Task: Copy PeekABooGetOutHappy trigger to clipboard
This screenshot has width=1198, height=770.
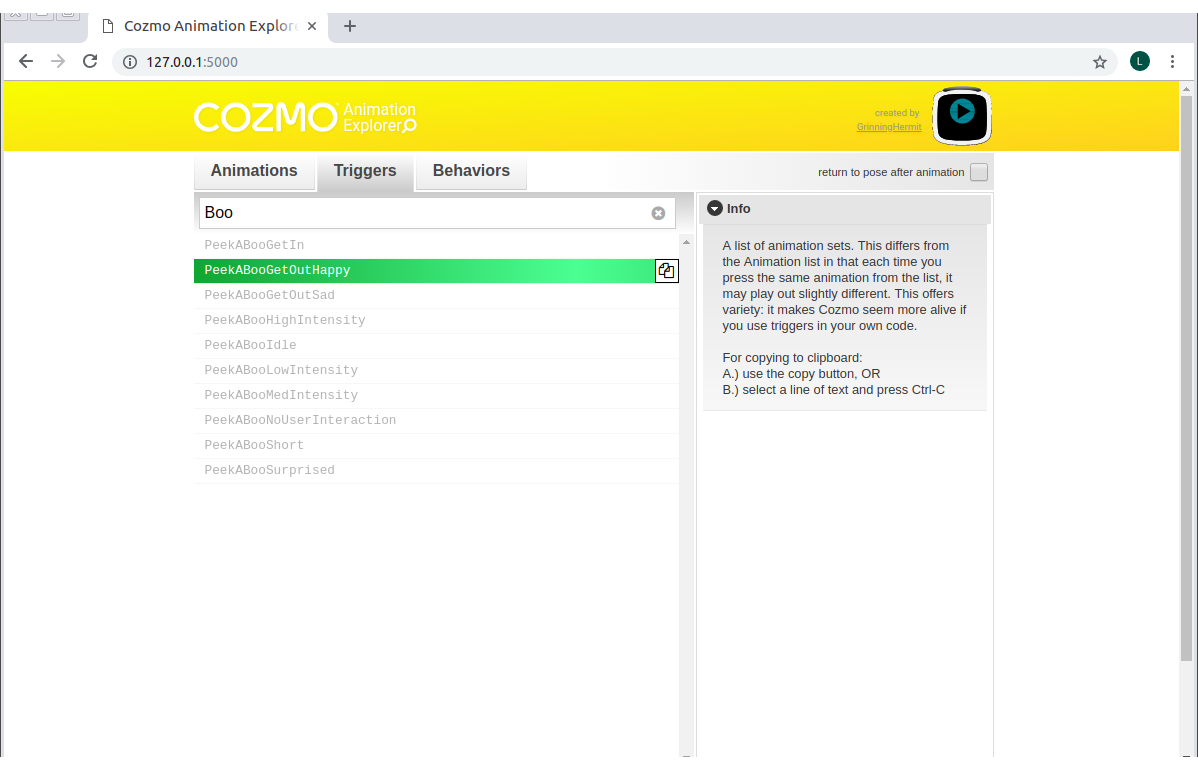Action: (x=666, y=270)
